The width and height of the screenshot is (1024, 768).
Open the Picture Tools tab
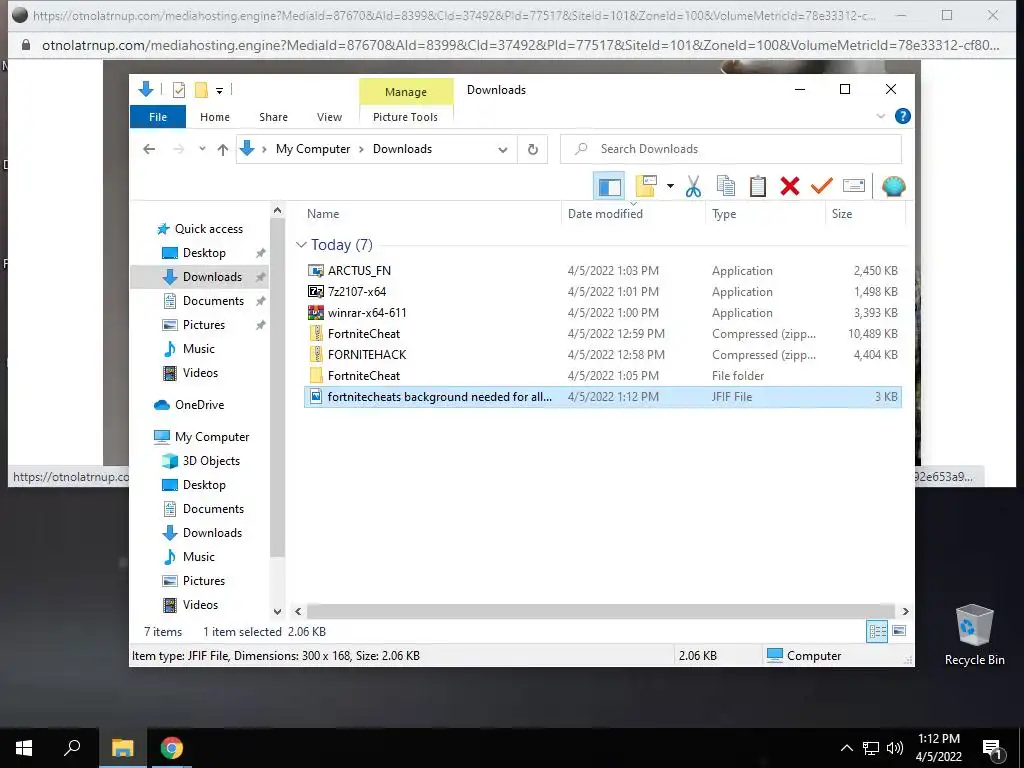[x=406, y=117]
